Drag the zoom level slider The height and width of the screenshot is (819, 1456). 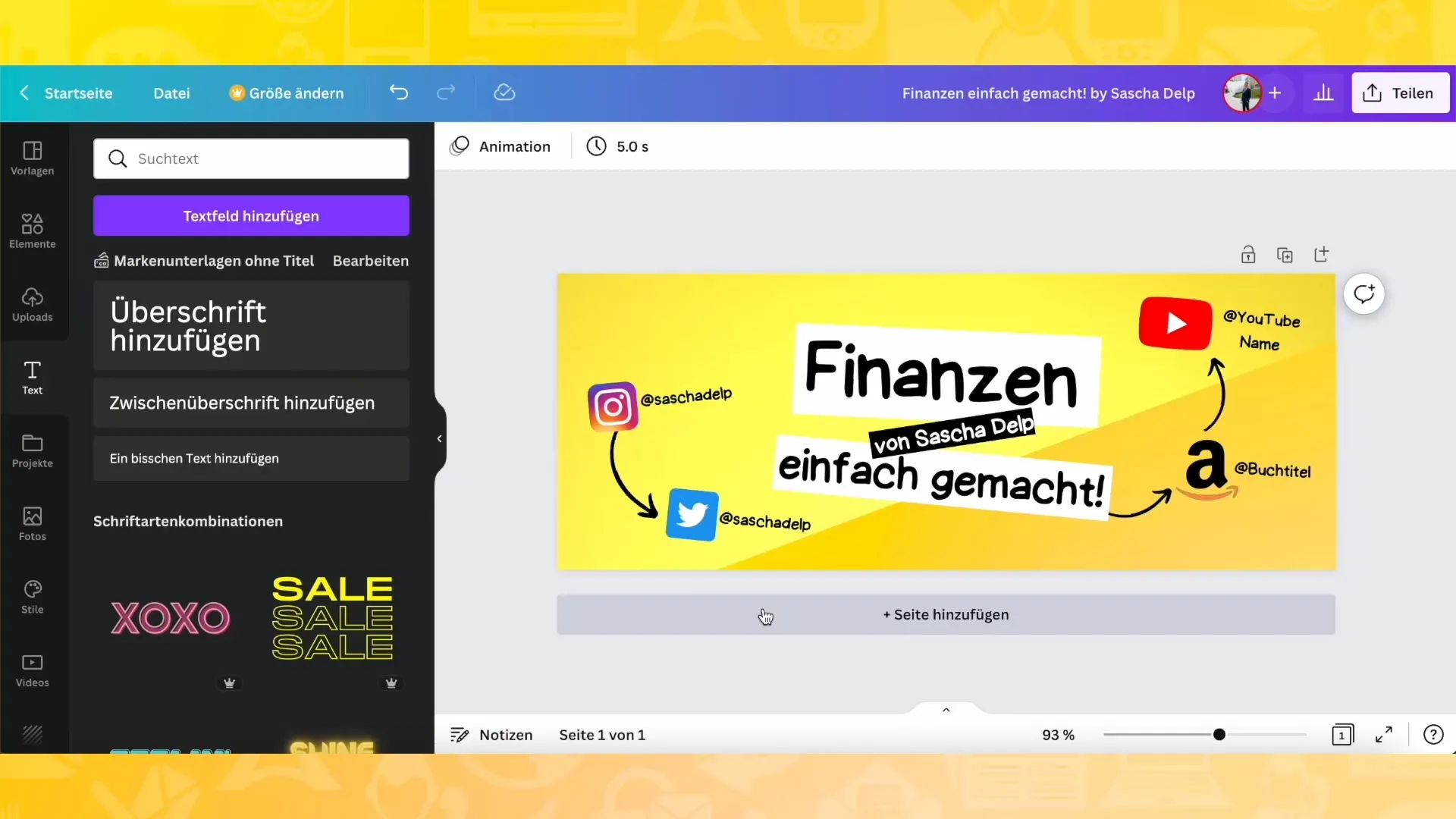point(1219,734)
